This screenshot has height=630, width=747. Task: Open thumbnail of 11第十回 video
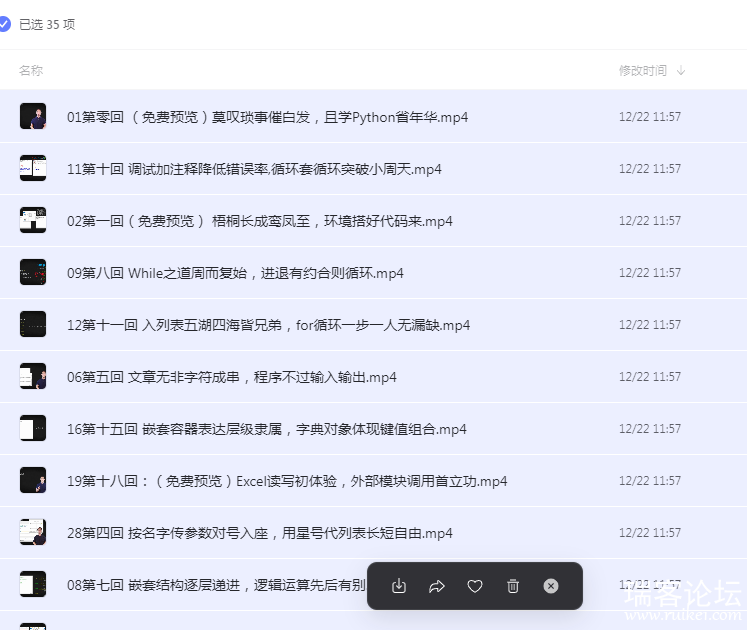tap(33, 168)
